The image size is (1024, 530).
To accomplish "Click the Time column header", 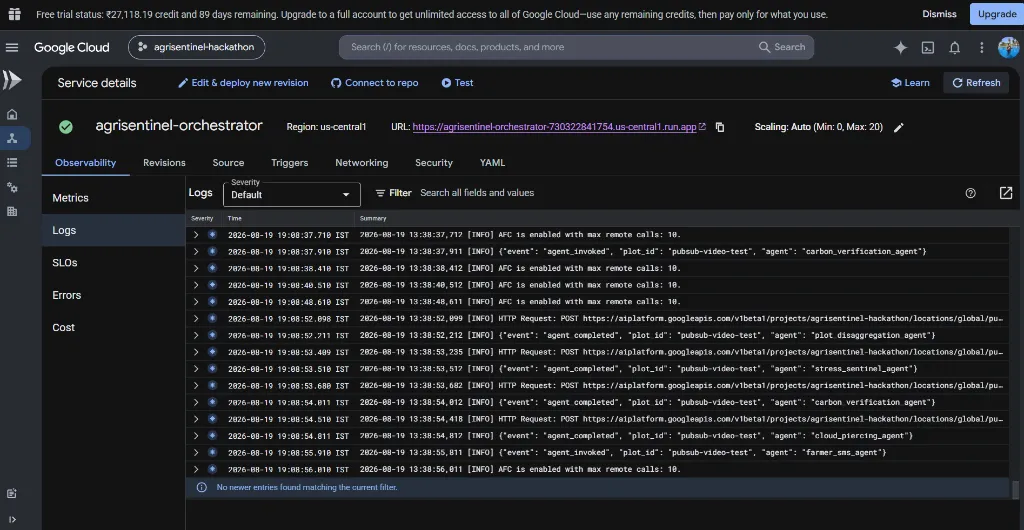I will click(235, 219).
